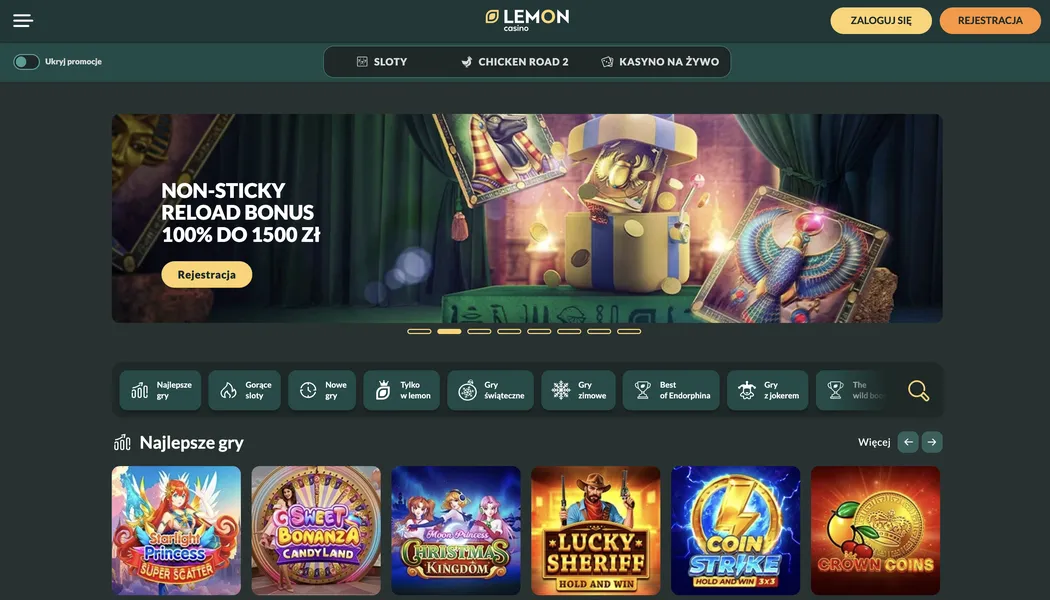The height and width of the screenshot is (600, 1050).
Task: Switch to the Sloty tab
Action: tap(382, 62)
